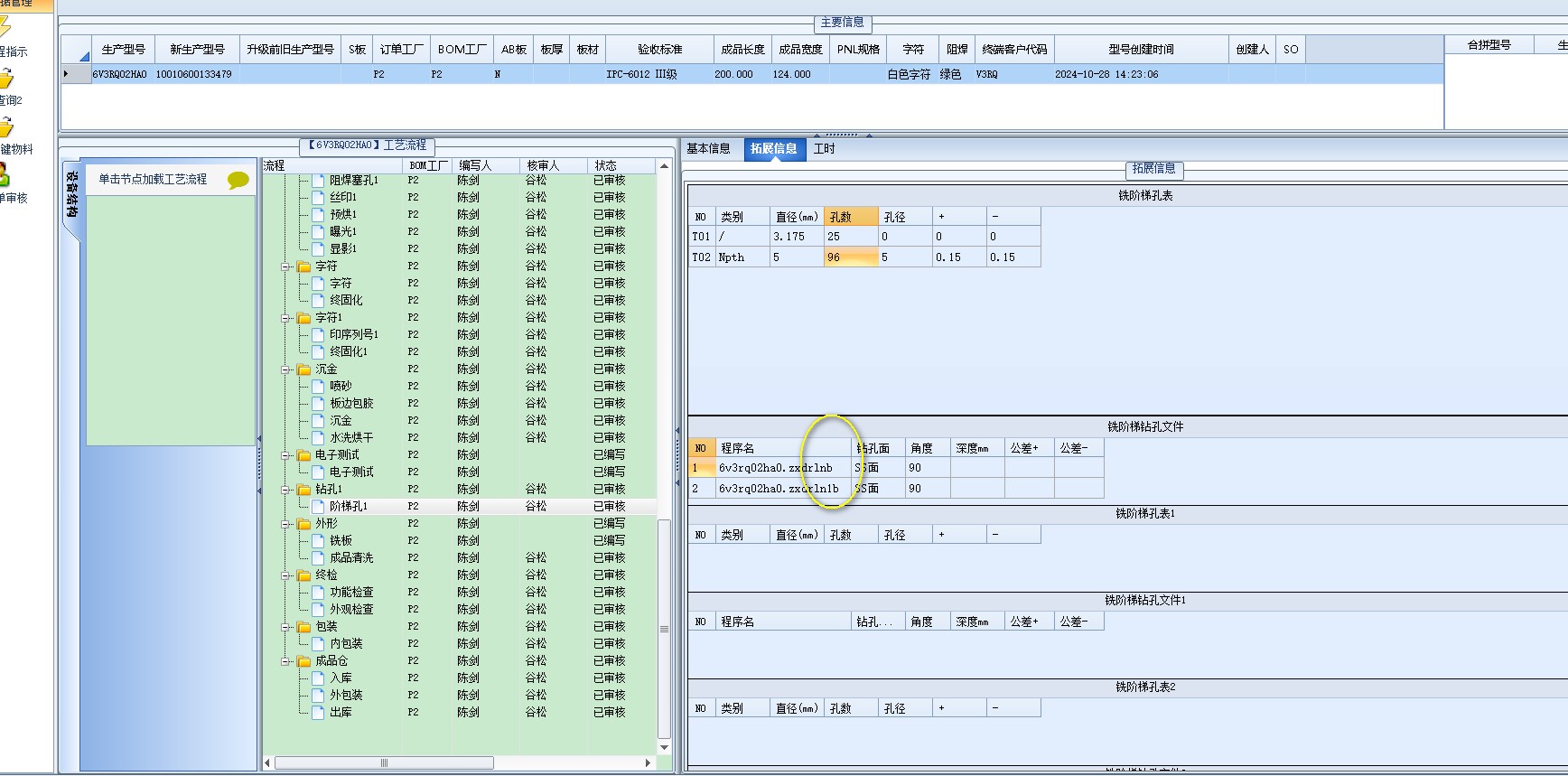Collapse the 成品仓 tree node
1568x776 pixels.
(x=285, y=661)
